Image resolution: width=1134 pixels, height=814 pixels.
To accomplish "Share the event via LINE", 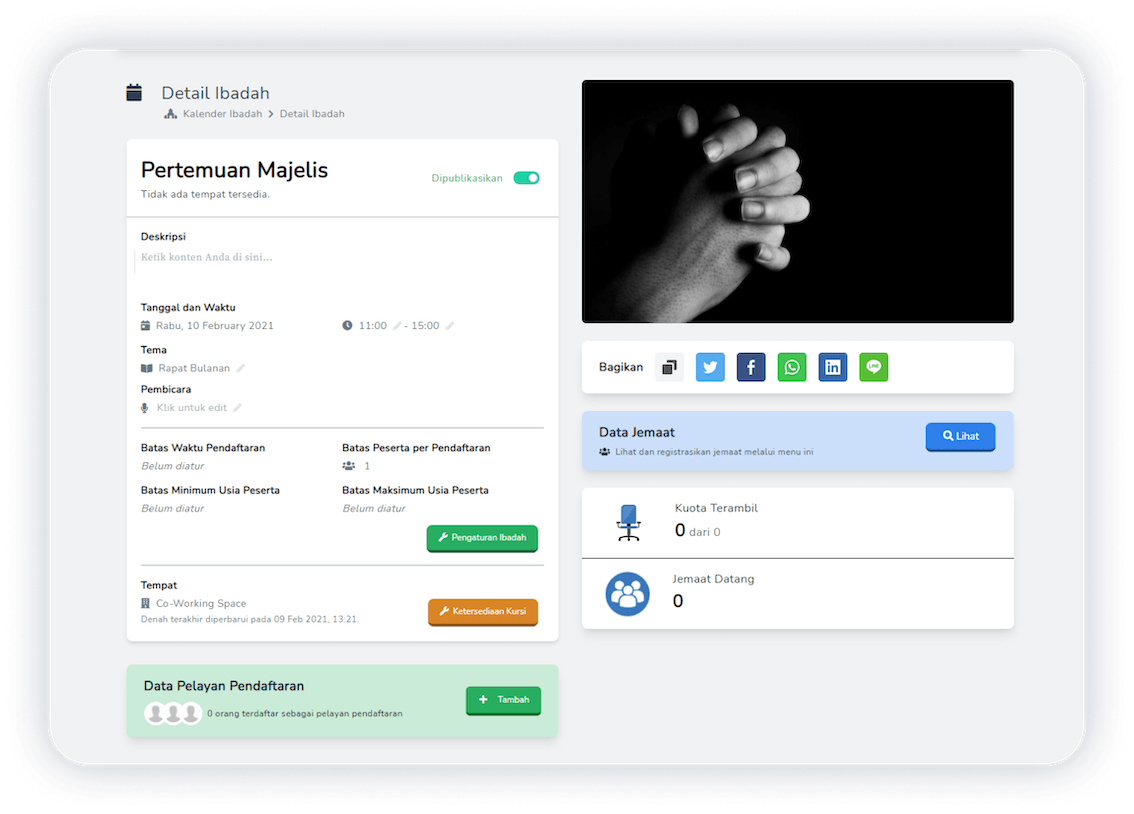I will pyautogui.click(x=873, y=367).
